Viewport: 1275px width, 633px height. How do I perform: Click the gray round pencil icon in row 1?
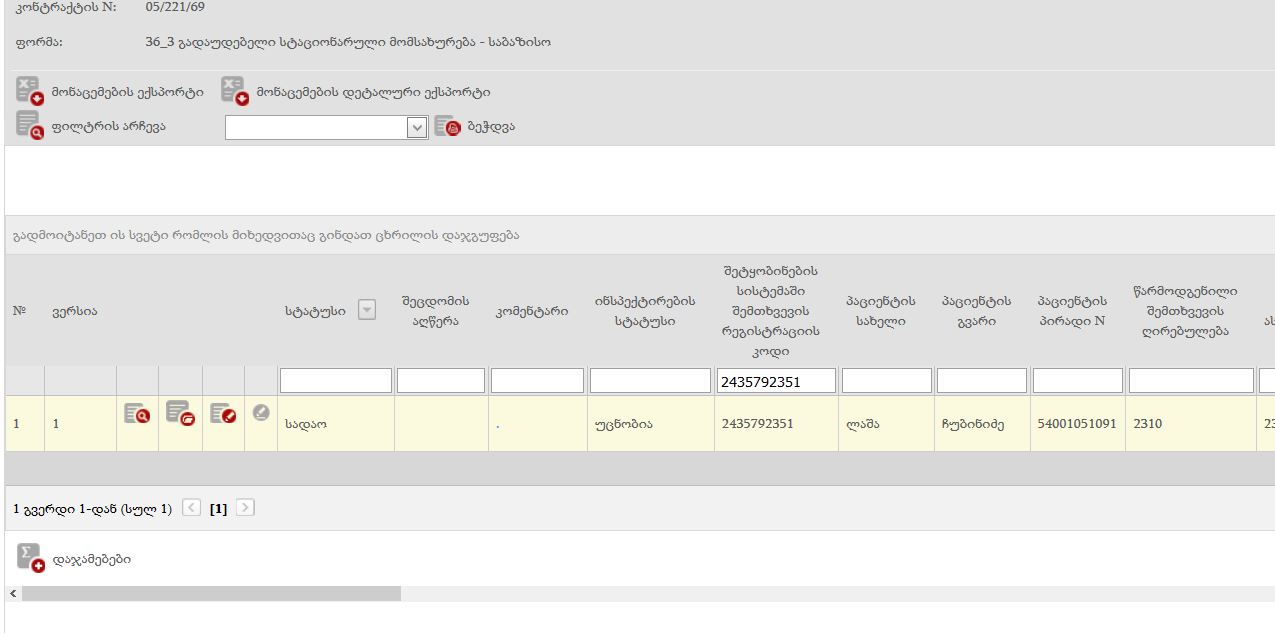(261, 412)
